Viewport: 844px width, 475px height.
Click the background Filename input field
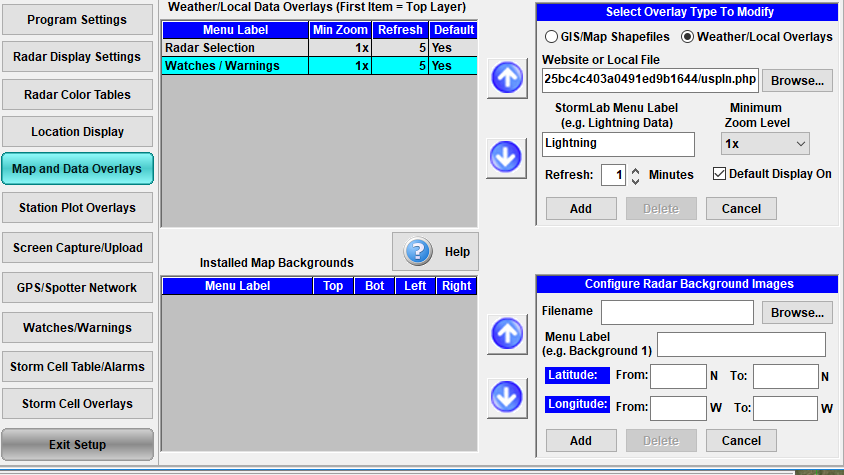click(x=677, y=312)
